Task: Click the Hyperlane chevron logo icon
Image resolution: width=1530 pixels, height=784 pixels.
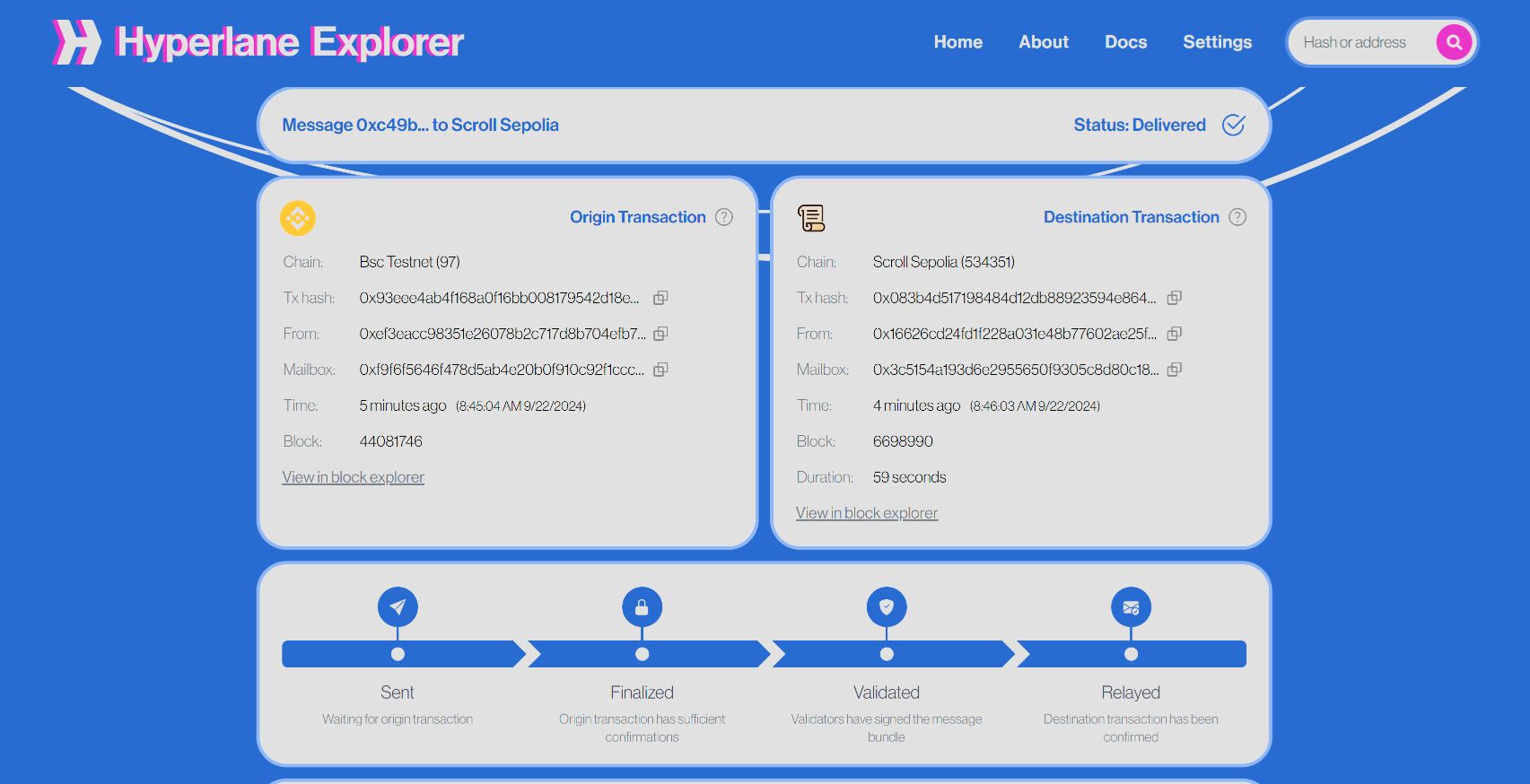Action: [77, 42]
